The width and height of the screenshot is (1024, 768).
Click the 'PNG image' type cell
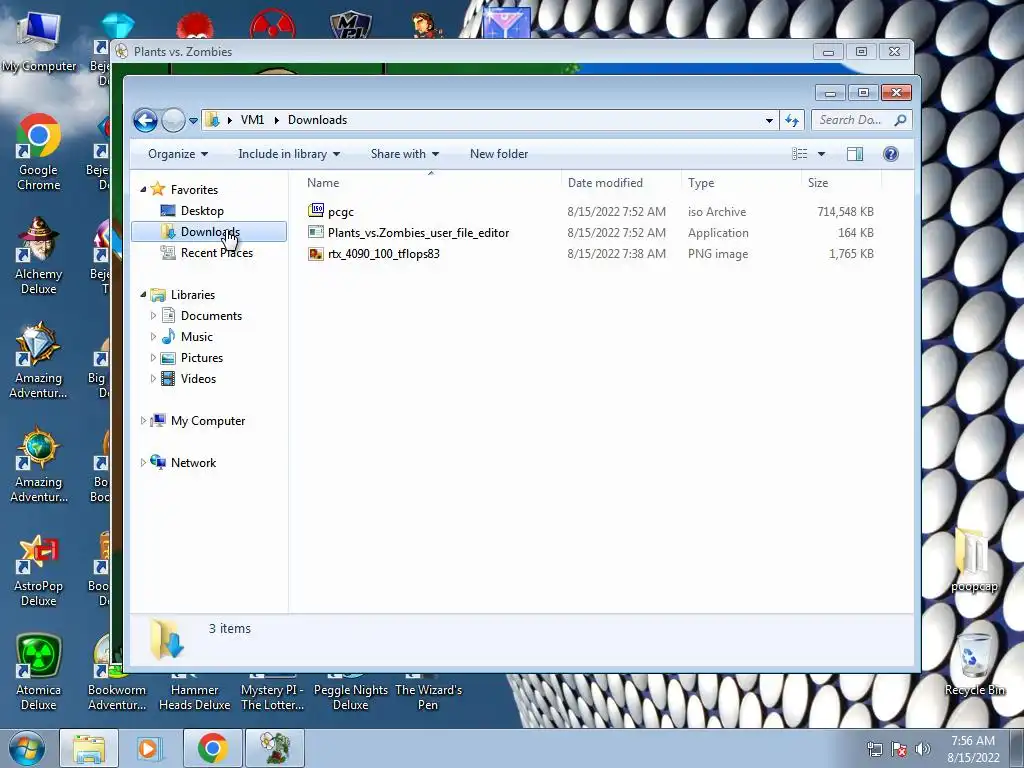[718, 254]
